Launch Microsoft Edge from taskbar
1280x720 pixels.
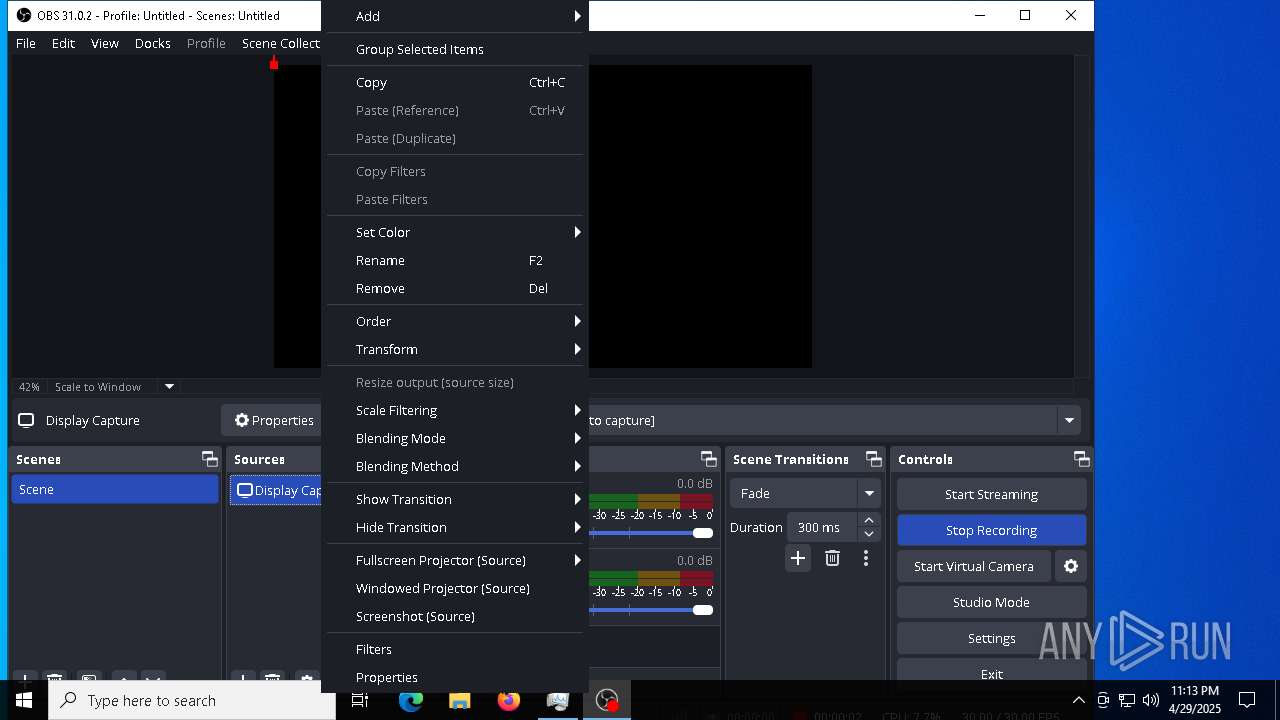pos(410,700)
